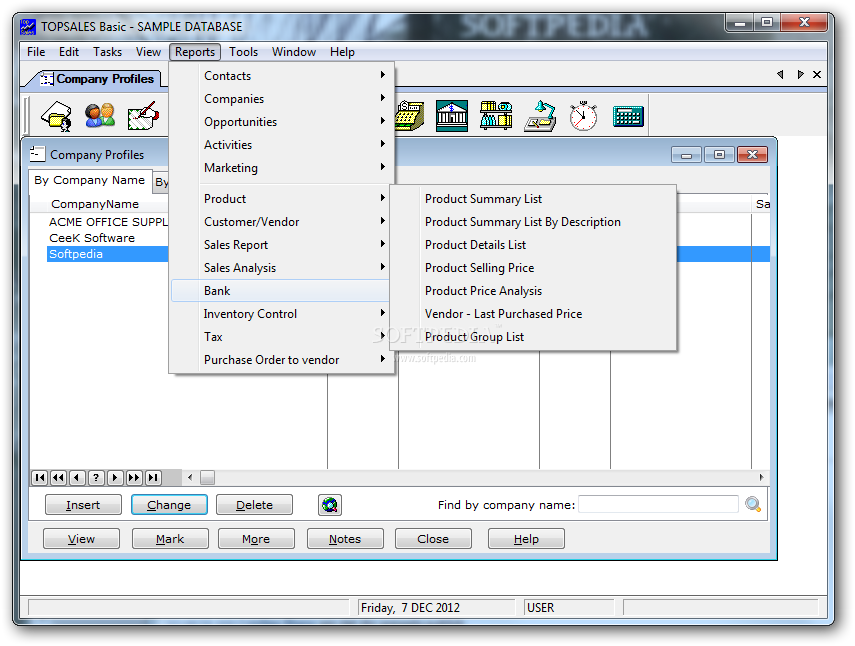Expand the Companies reports submenu
This screenshot has width=855, height=646.
(x=282, y=99)
